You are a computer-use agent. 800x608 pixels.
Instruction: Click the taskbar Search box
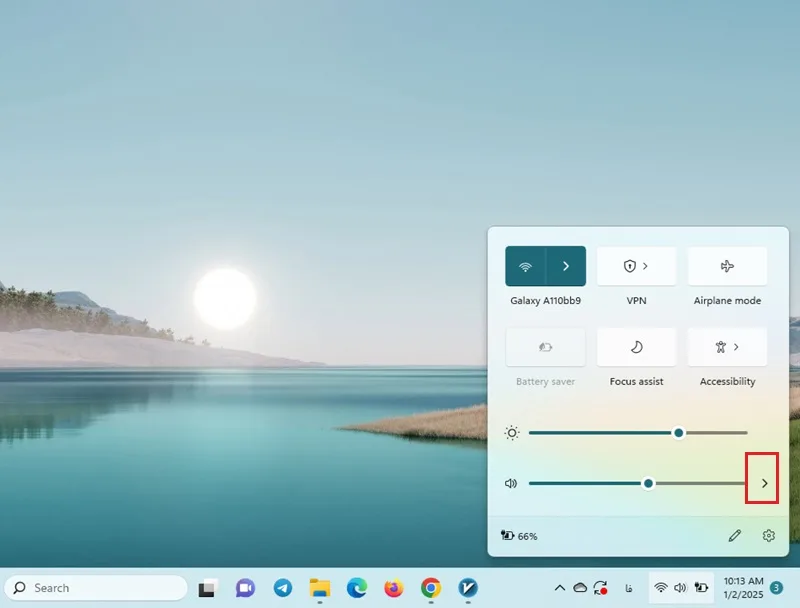coord(96,588)
